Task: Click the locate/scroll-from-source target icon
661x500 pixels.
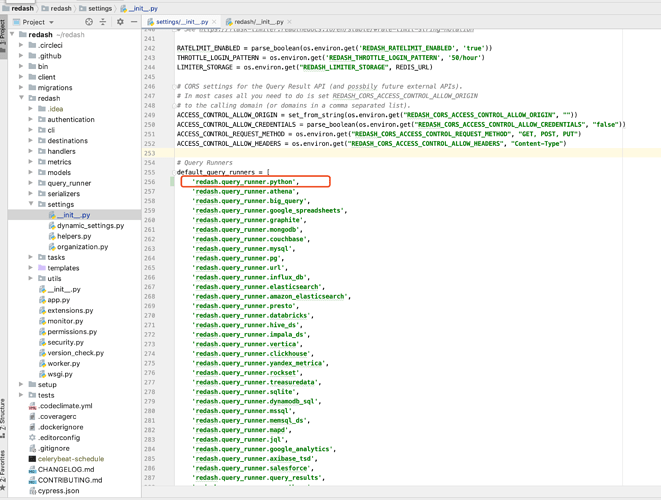Action: click(x=89, y=22)
